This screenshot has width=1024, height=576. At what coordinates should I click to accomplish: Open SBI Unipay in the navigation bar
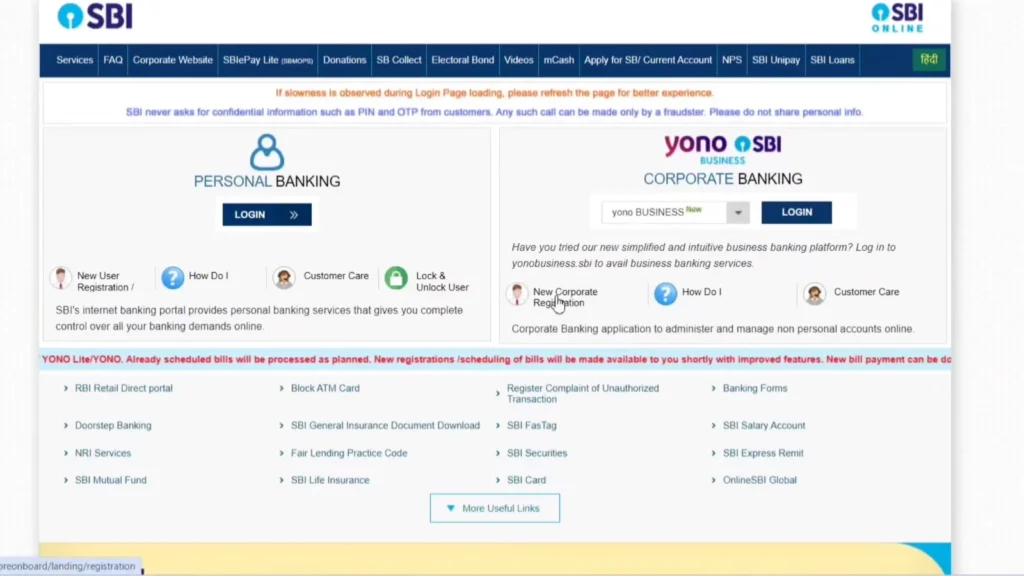click(x=776, y=60)
